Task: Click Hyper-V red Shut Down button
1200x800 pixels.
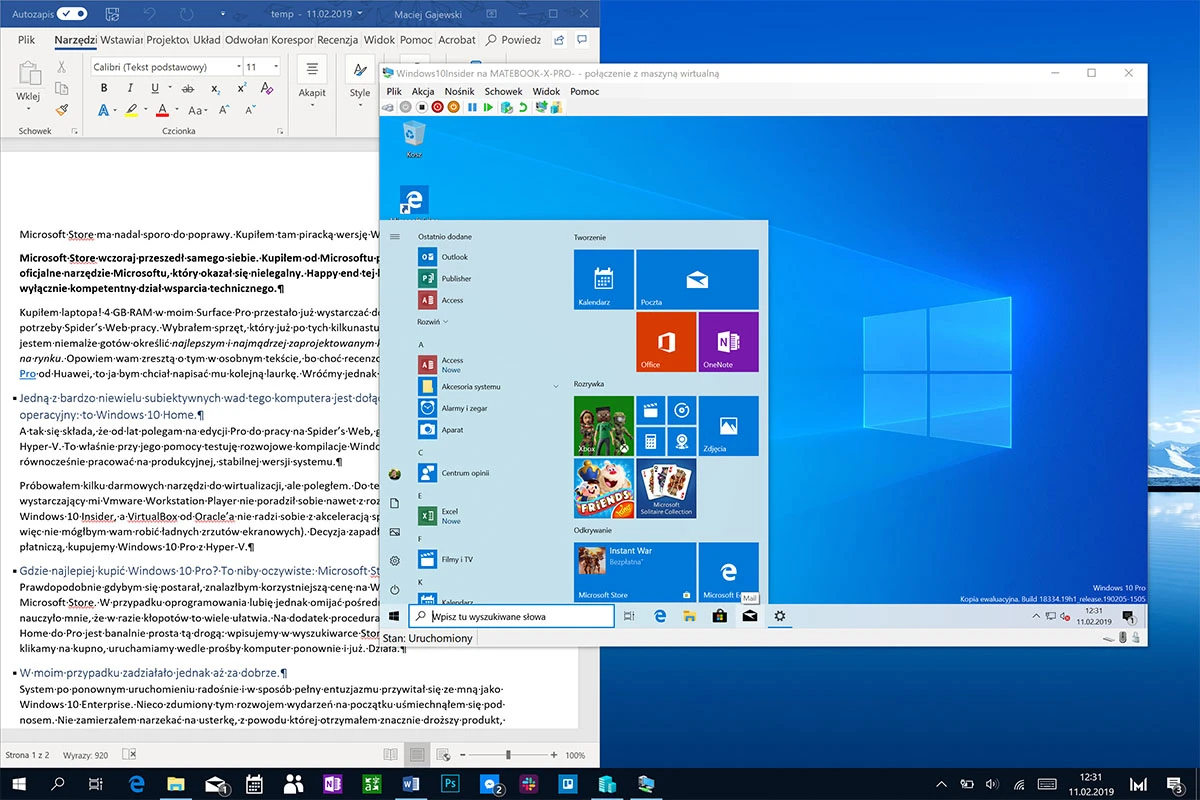Action: pyautogui.click(x=438, y=107)
